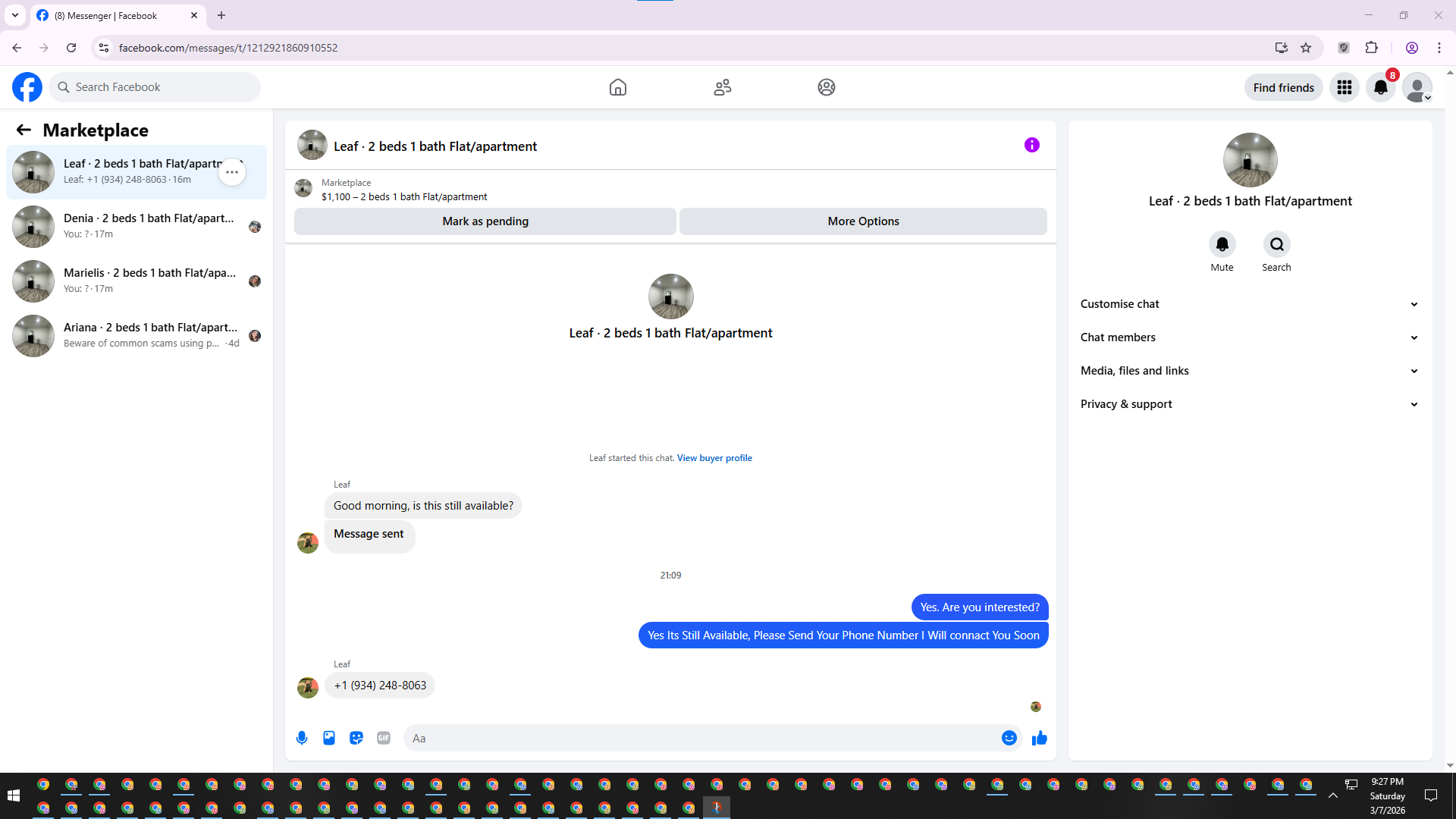Go back from Marketplace with arrow

pos(24,130)
